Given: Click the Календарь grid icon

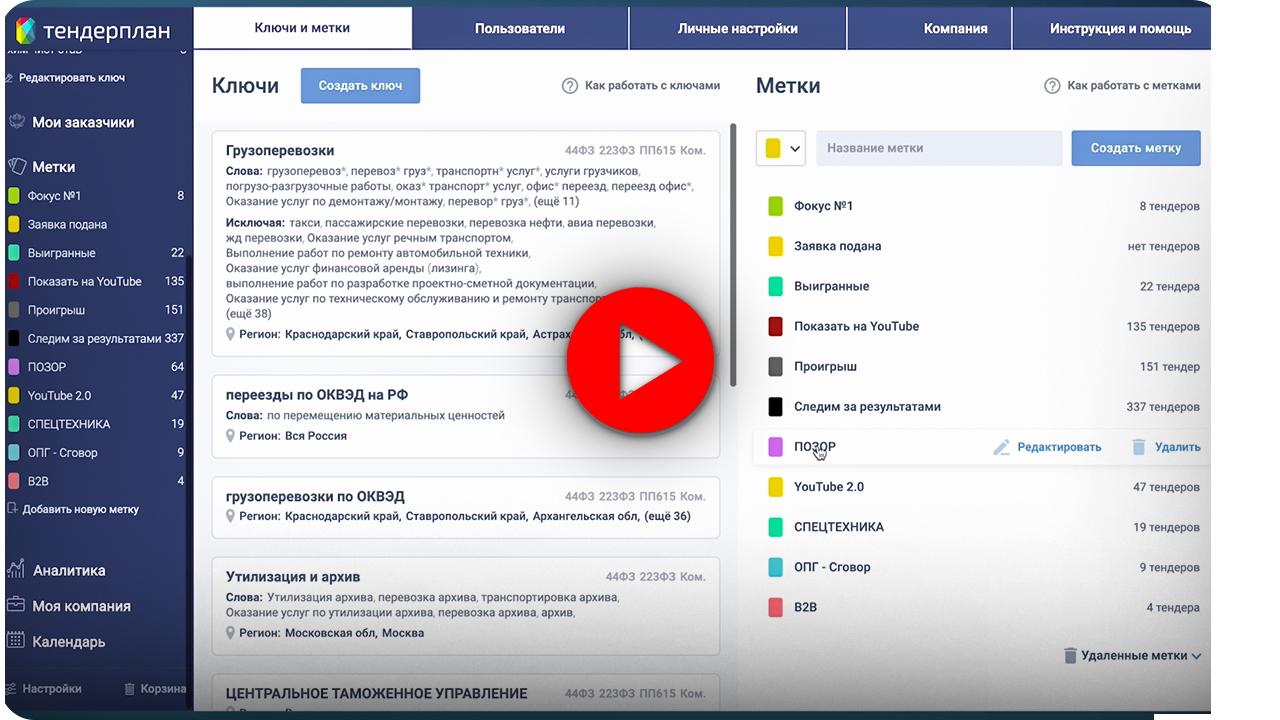Looking at the screenshot, I should tap(16, 641).
